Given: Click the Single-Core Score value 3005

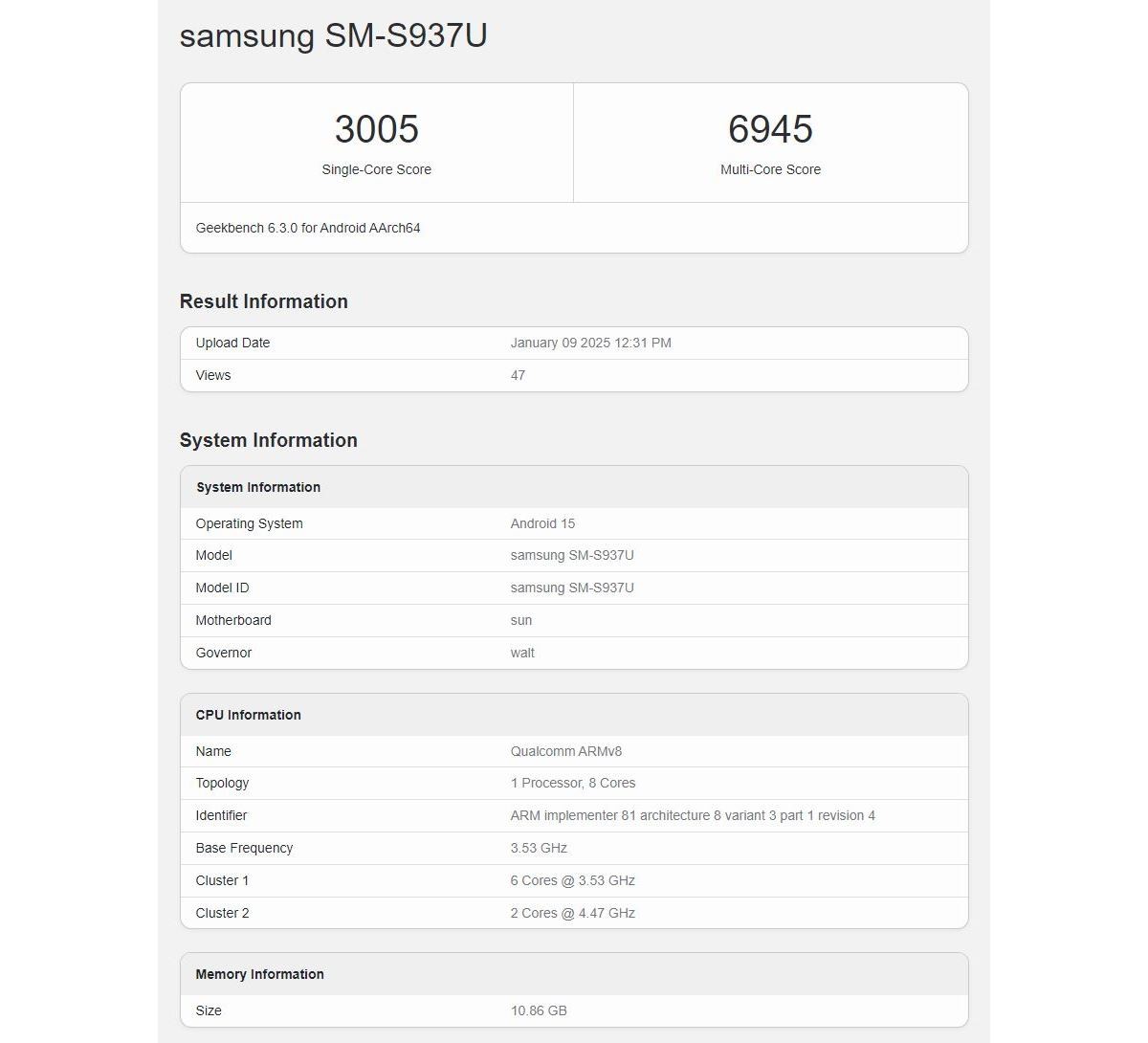Looking at the screenshot, I should (376, 129).
